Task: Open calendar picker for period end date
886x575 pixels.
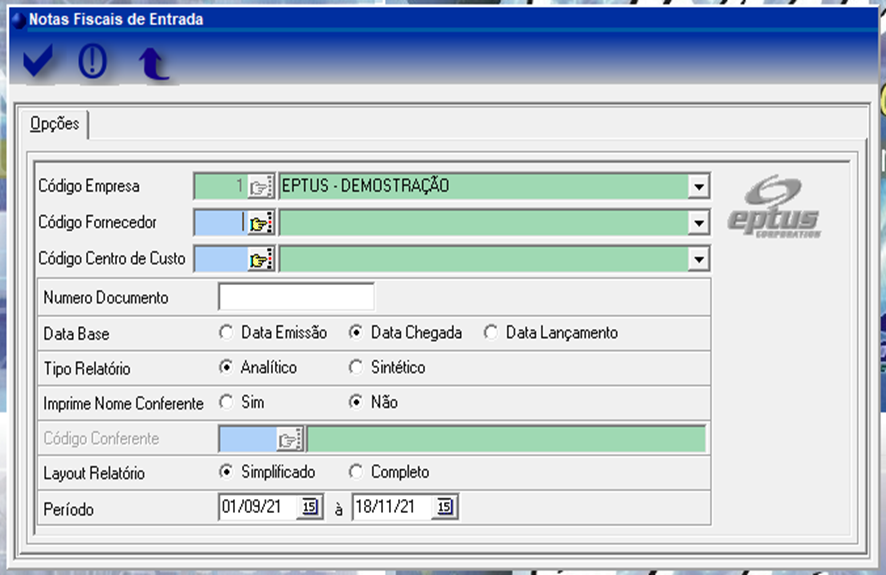Action: [x=445, y=508]
